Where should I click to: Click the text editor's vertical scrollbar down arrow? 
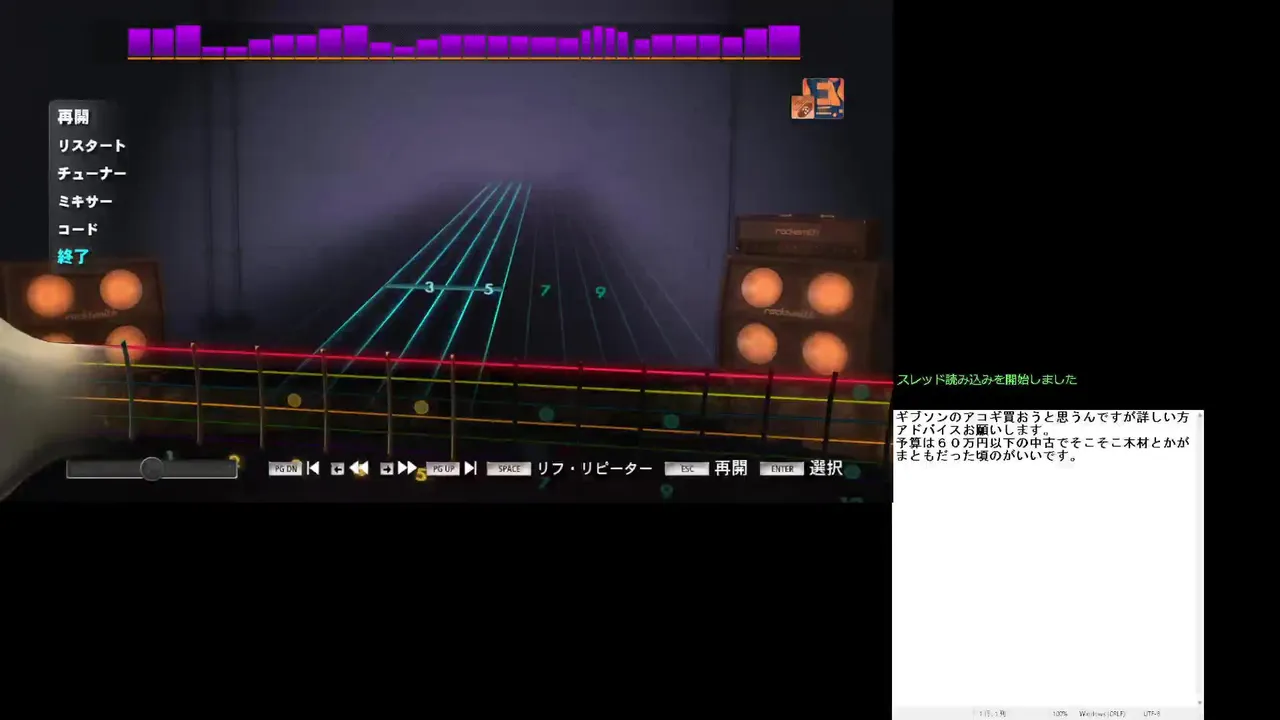point(1198,701)
